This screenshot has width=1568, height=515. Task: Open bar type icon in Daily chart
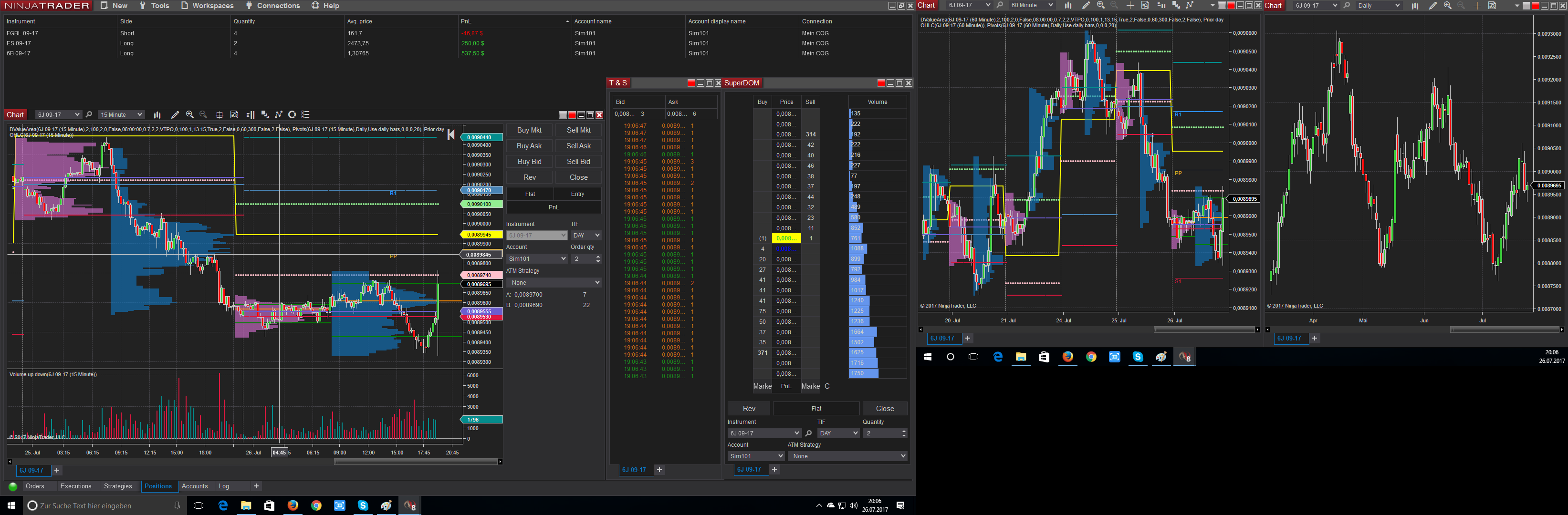click(x=1415, y=5)
